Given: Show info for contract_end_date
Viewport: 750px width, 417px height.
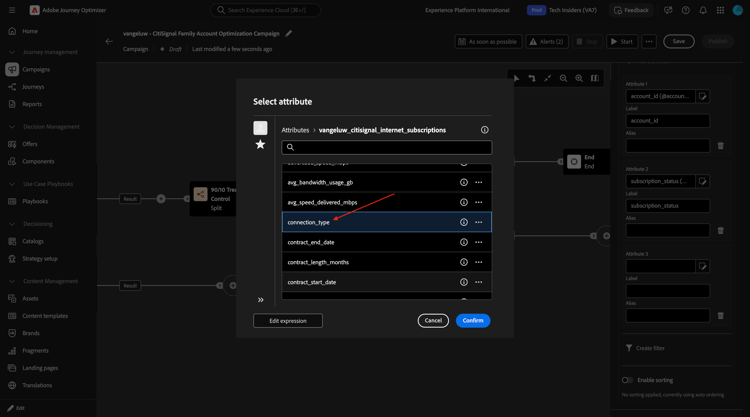Looking at the screenshot, I should pyautogui.click(x=463, y=242).
